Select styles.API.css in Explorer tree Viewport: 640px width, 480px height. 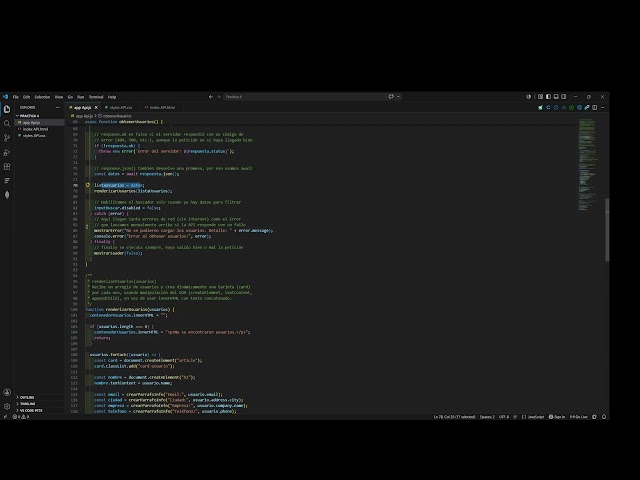(x=40, y=136)
